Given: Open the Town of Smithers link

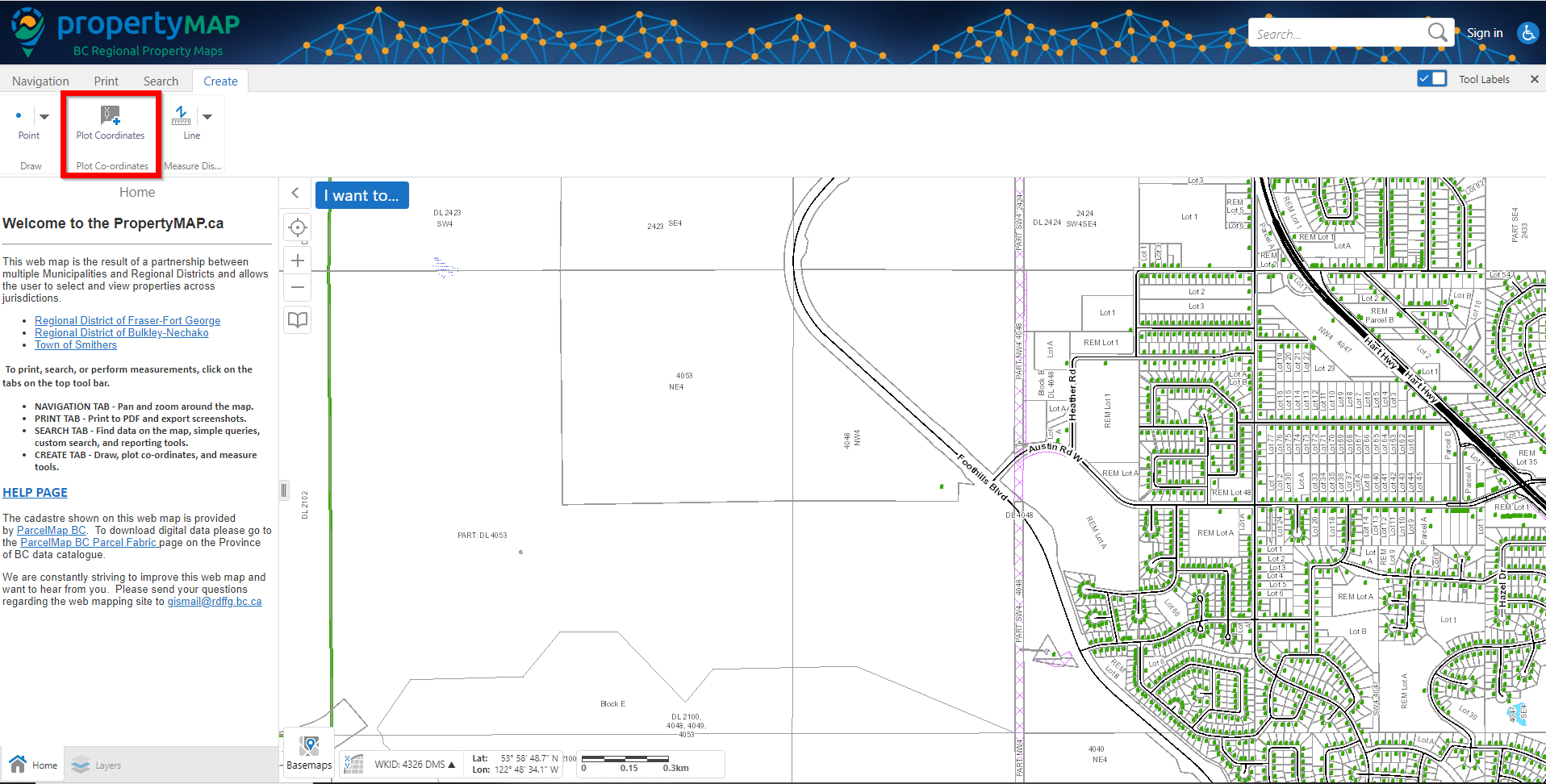Looking at the screenshot, I should click(76, 344).
